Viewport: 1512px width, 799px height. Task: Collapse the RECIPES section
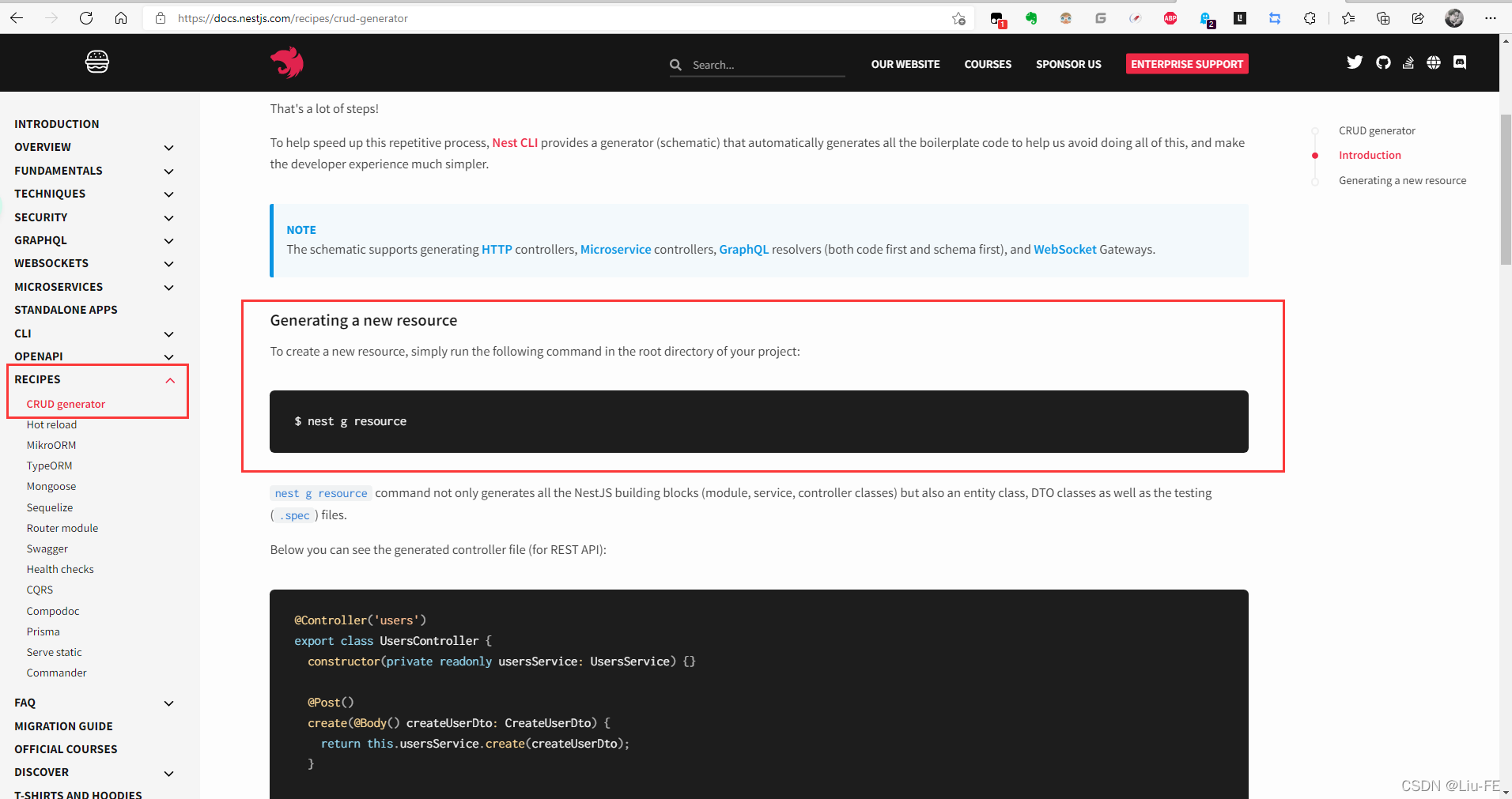[x=169, y=380]
